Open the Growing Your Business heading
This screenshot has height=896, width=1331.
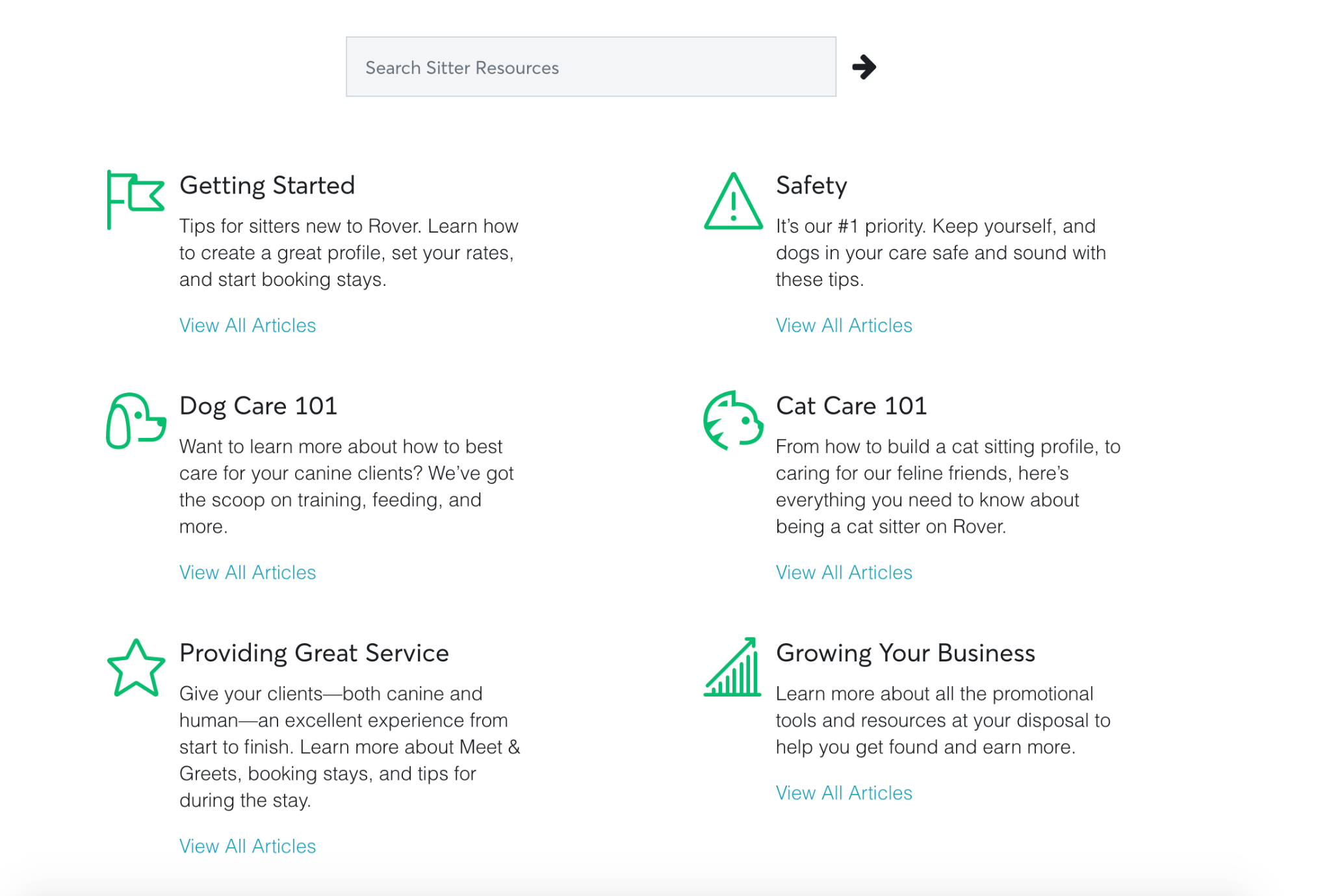(905, 653)
